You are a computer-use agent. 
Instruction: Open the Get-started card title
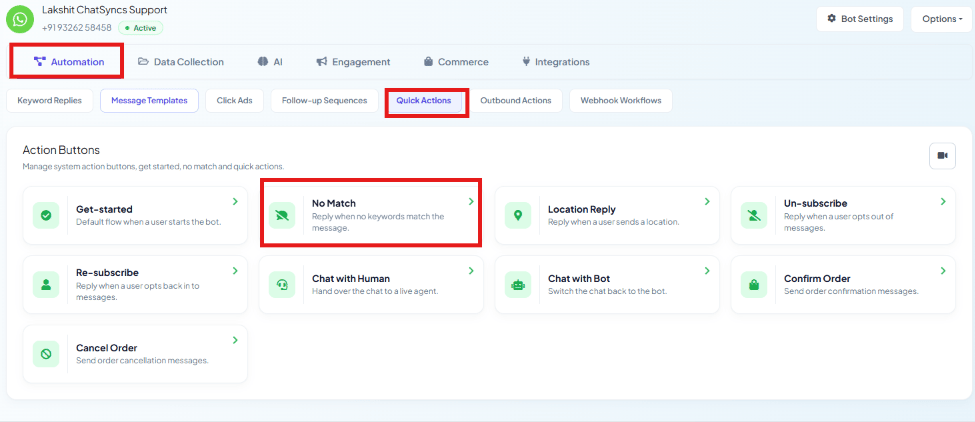tap(104, 209)
